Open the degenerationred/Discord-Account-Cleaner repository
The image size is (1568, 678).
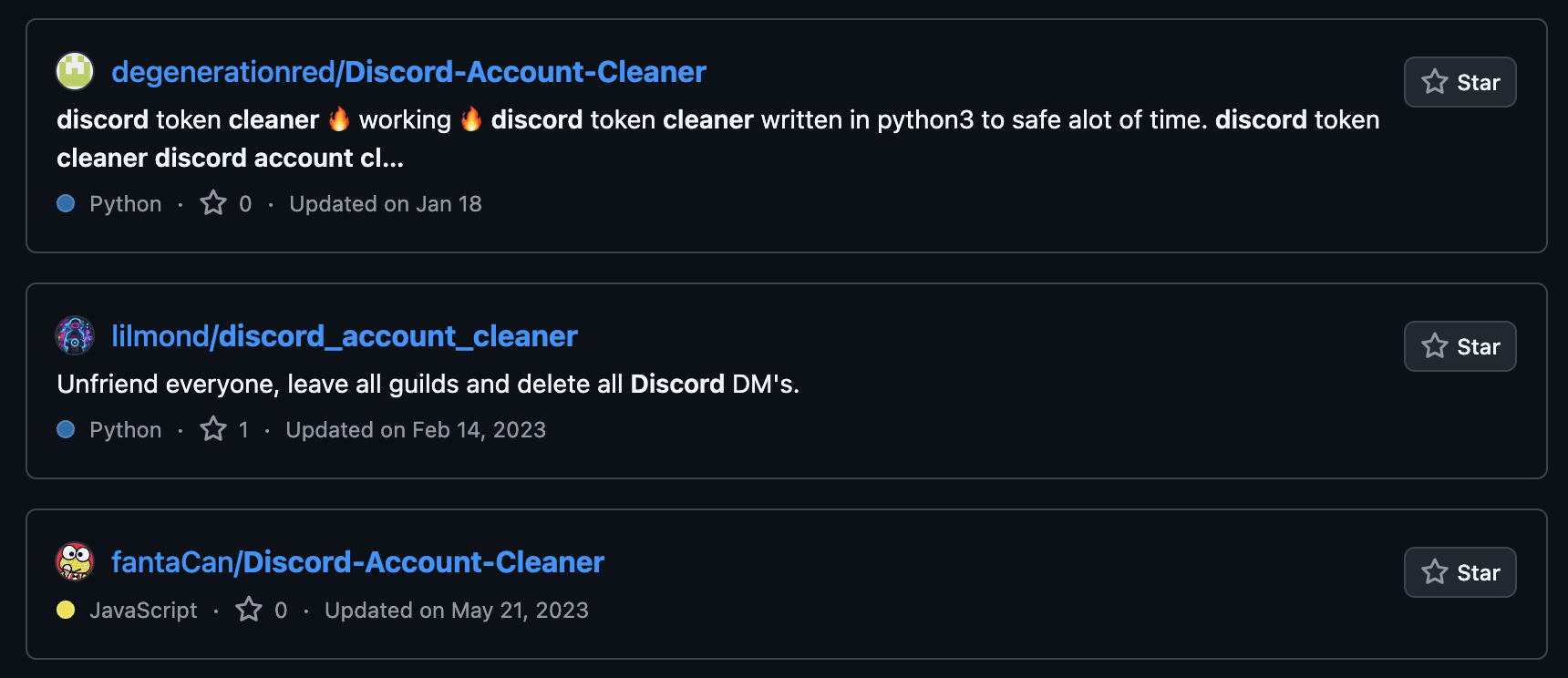coord(407,71)
